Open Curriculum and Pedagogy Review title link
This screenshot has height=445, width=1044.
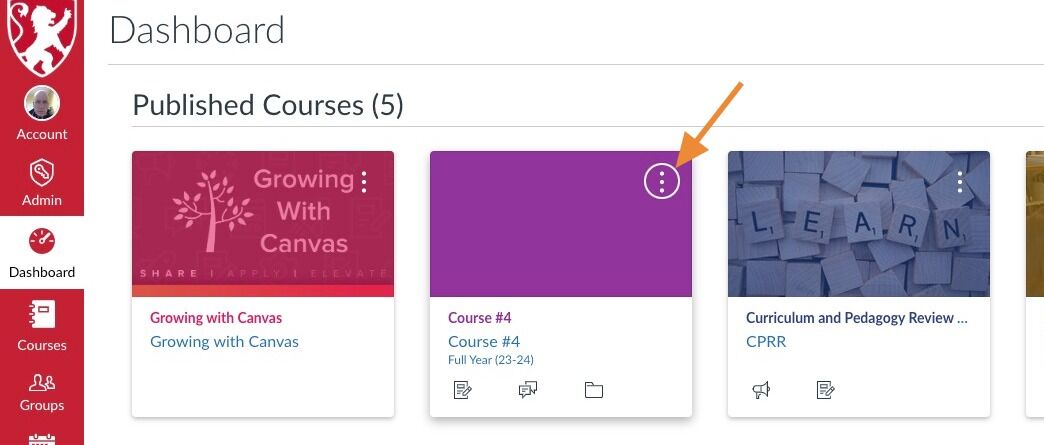click(x=857, y=318)
